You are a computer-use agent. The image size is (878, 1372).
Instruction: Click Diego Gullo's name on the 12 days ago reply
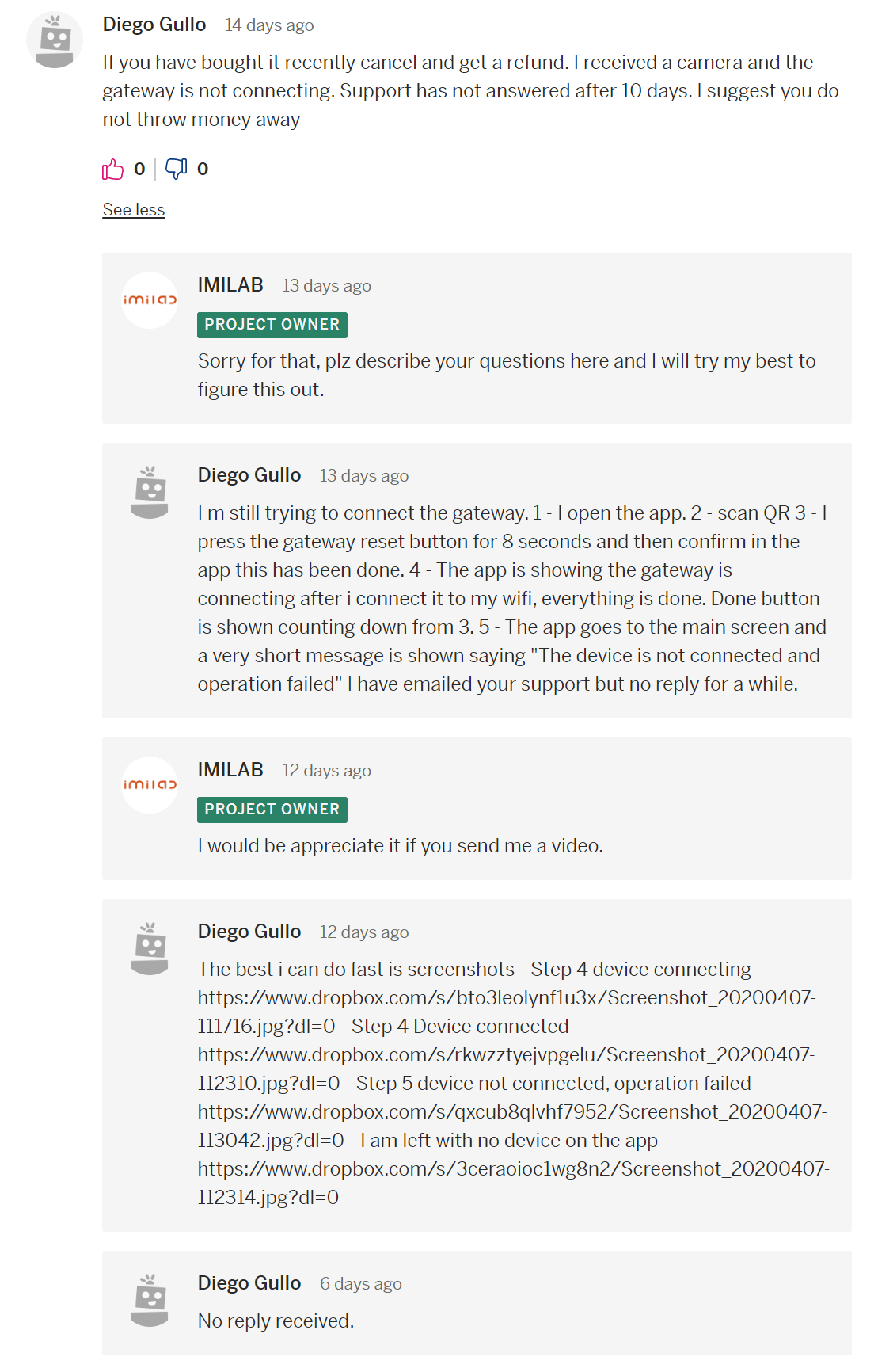[249, 932]
